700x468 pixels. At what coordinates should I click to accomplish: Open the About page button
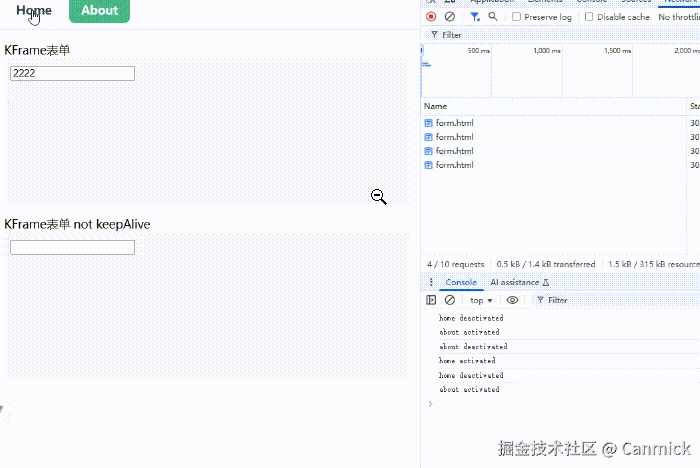pos(100,11)
